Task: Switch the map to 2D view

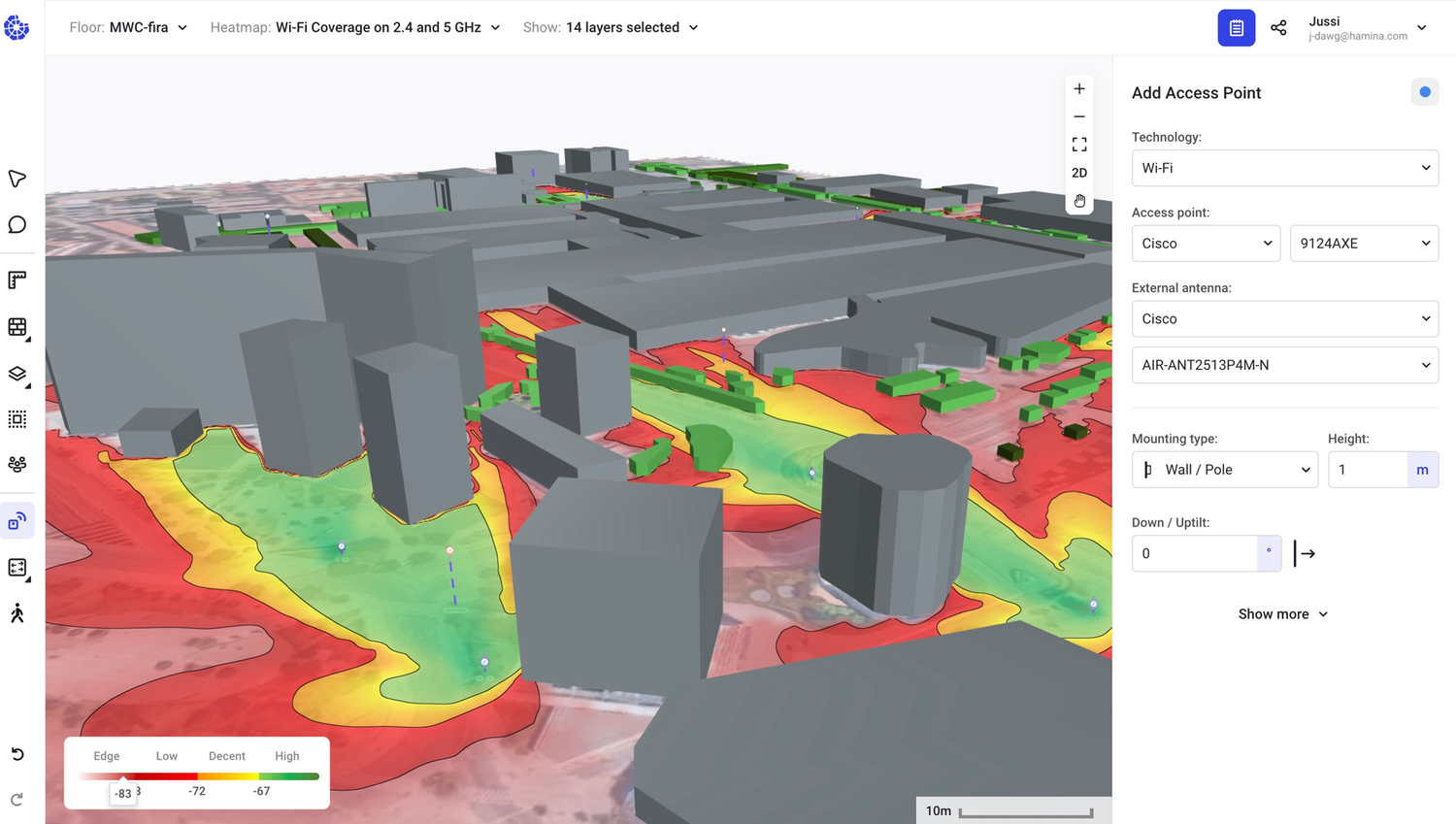Action: pos(1078,173)
